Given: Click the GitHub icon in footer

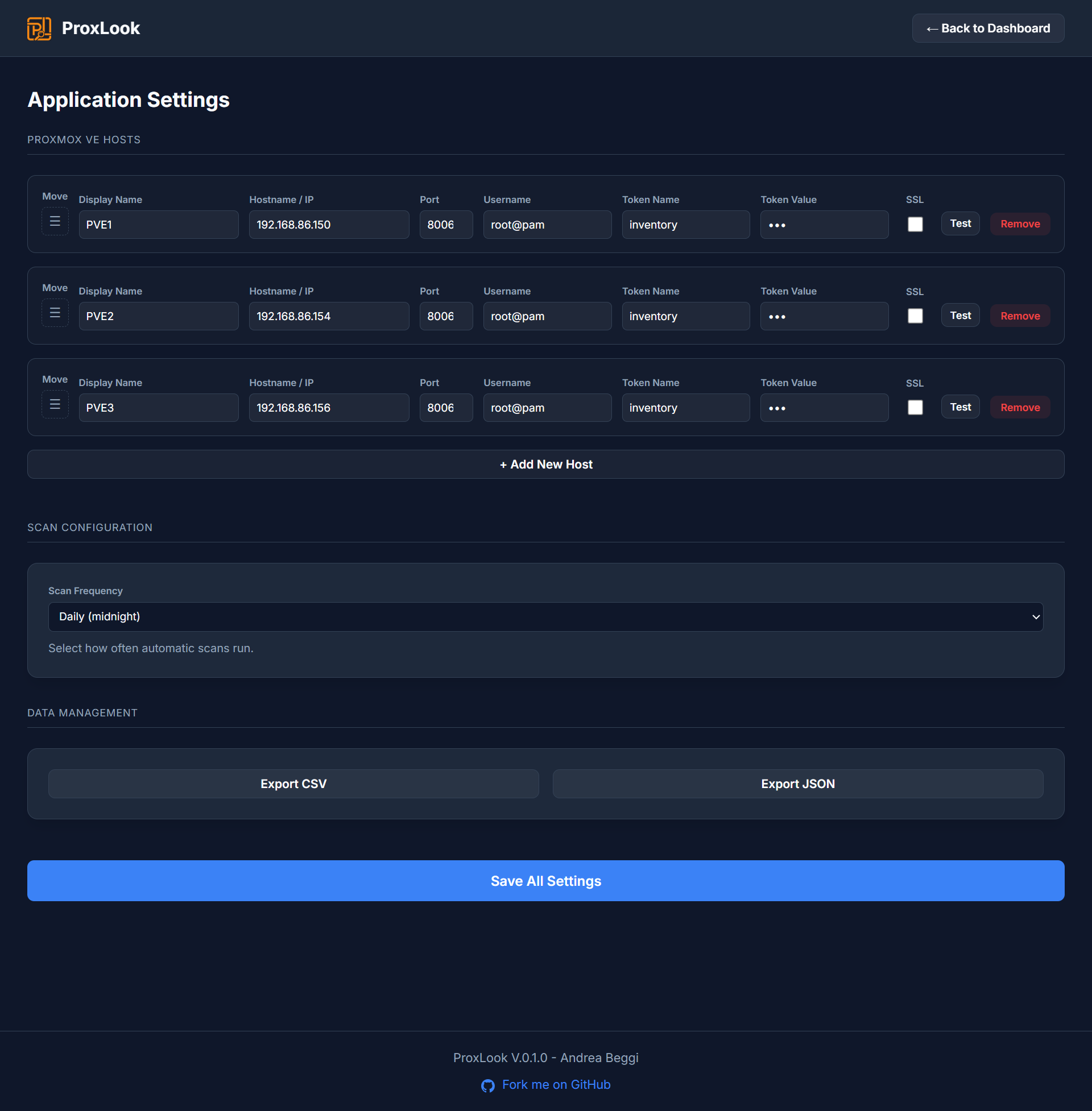Looking at the screenshot, I should pos(487,1085).
